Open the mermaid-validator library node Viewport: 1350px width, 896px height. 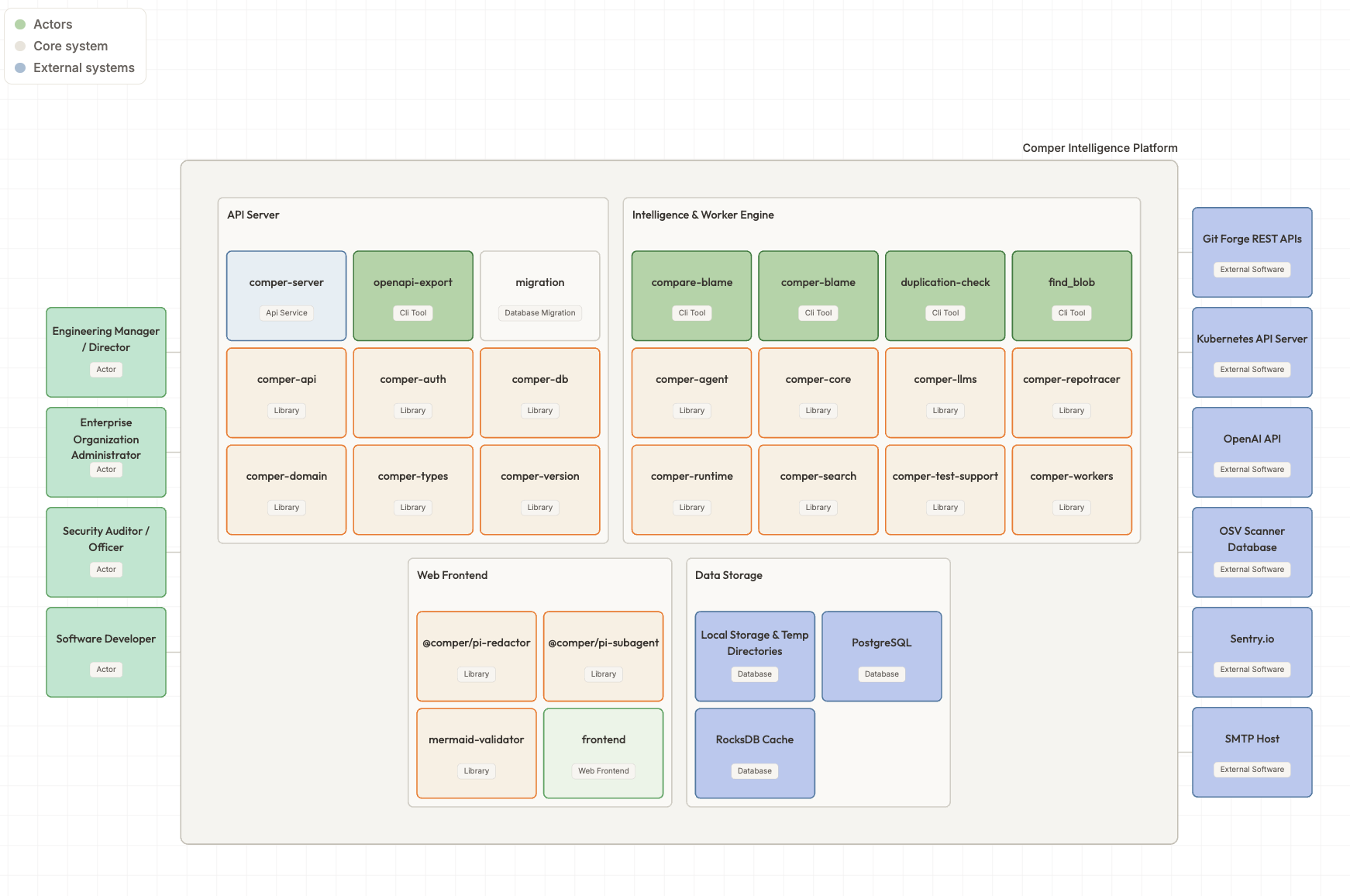coord(477,753)
